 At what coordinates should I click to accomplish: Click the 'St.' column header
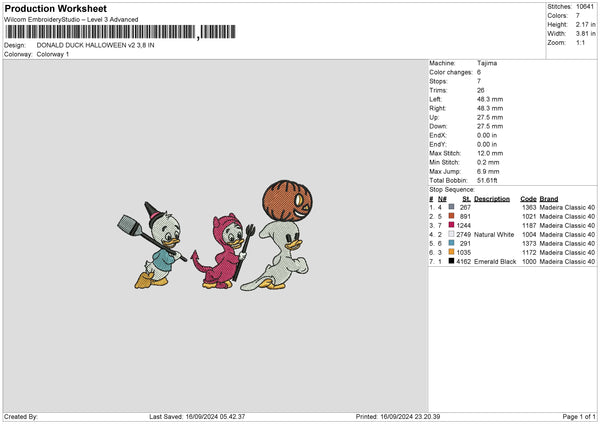466,199
